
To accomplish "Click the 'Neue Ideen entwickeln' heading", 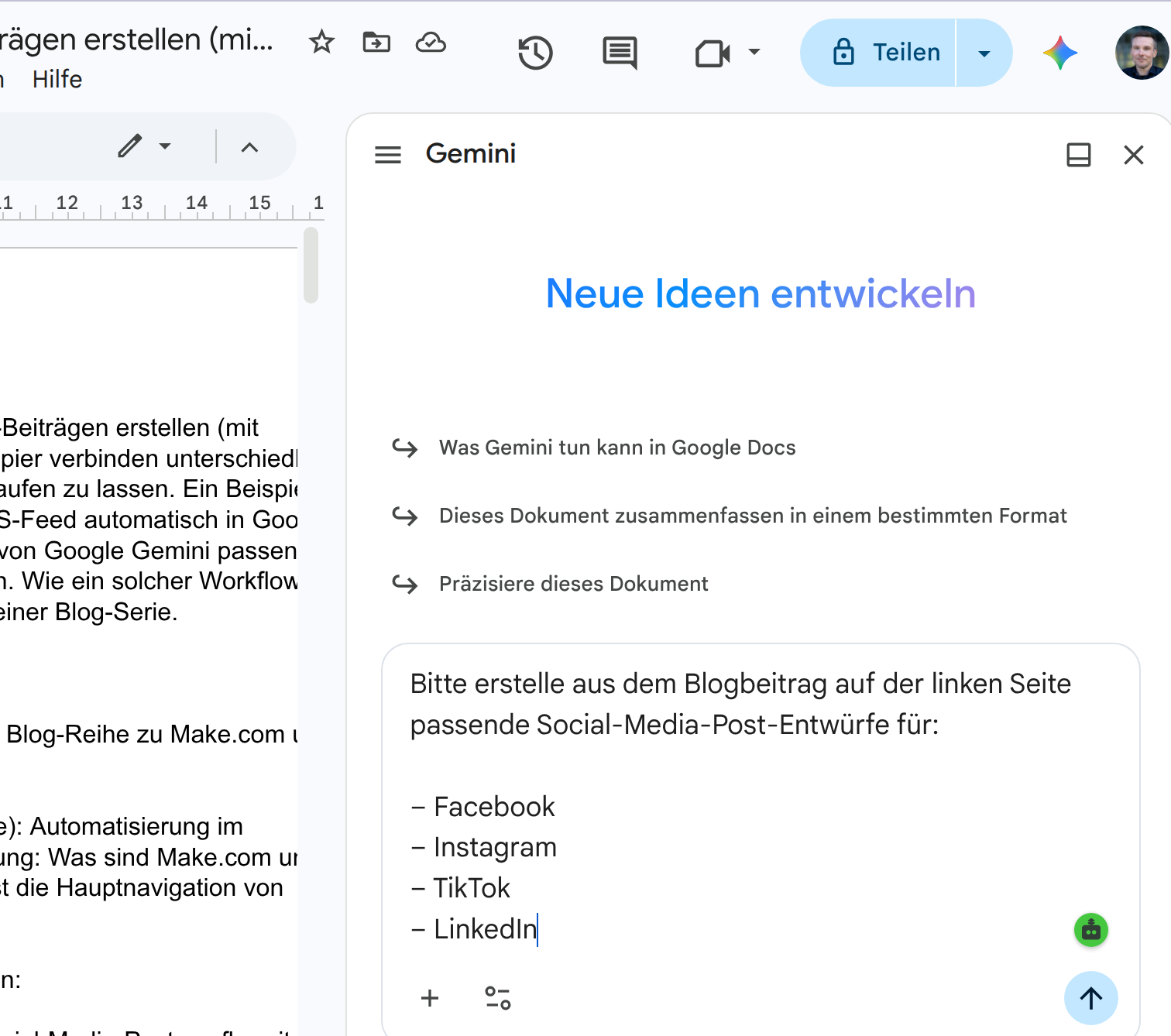I will (x=761, y=294).
